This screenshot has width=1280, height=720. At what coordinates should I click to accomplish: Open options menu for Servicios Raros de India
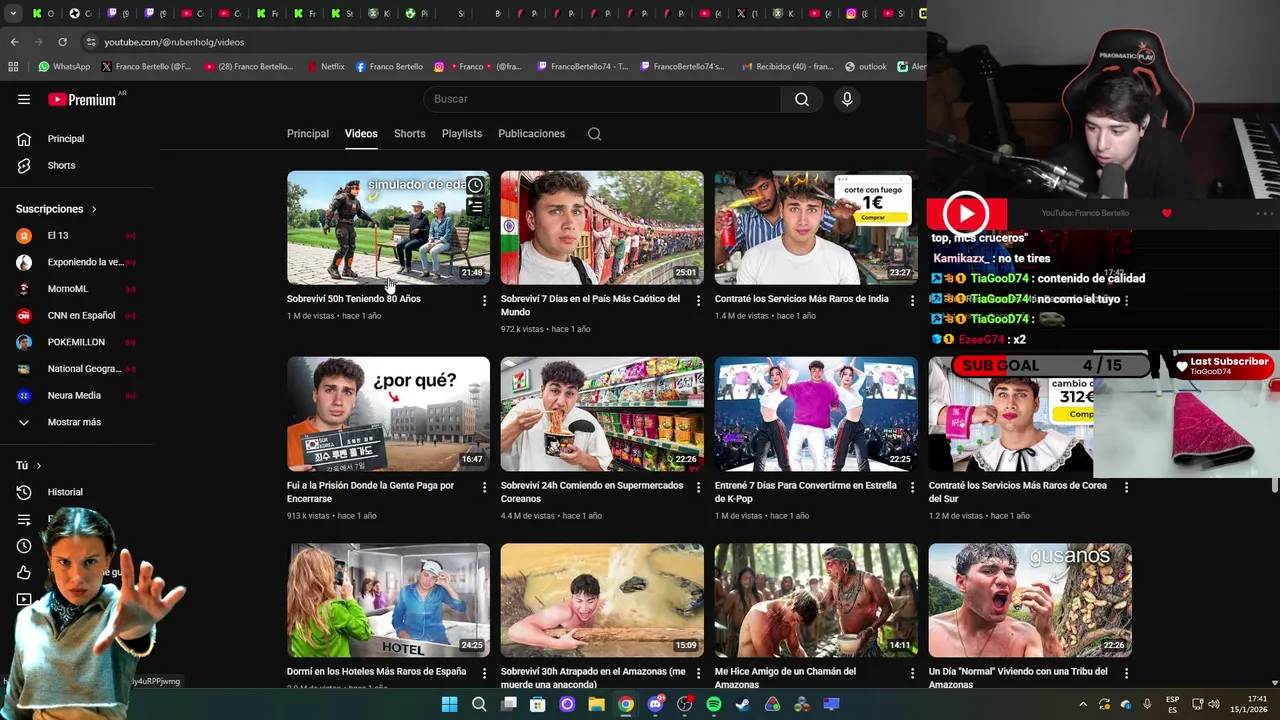pyautogui.click(x=912, y=301)
